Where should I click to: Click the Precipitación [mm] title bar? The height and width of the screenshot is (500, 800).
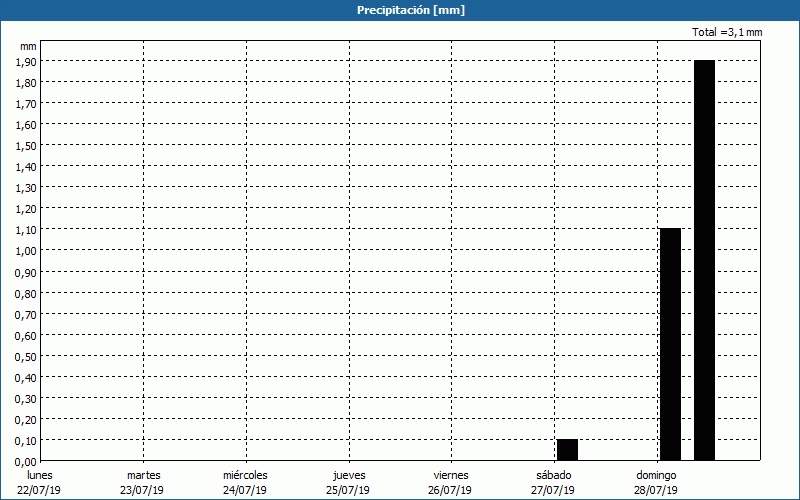400,10
